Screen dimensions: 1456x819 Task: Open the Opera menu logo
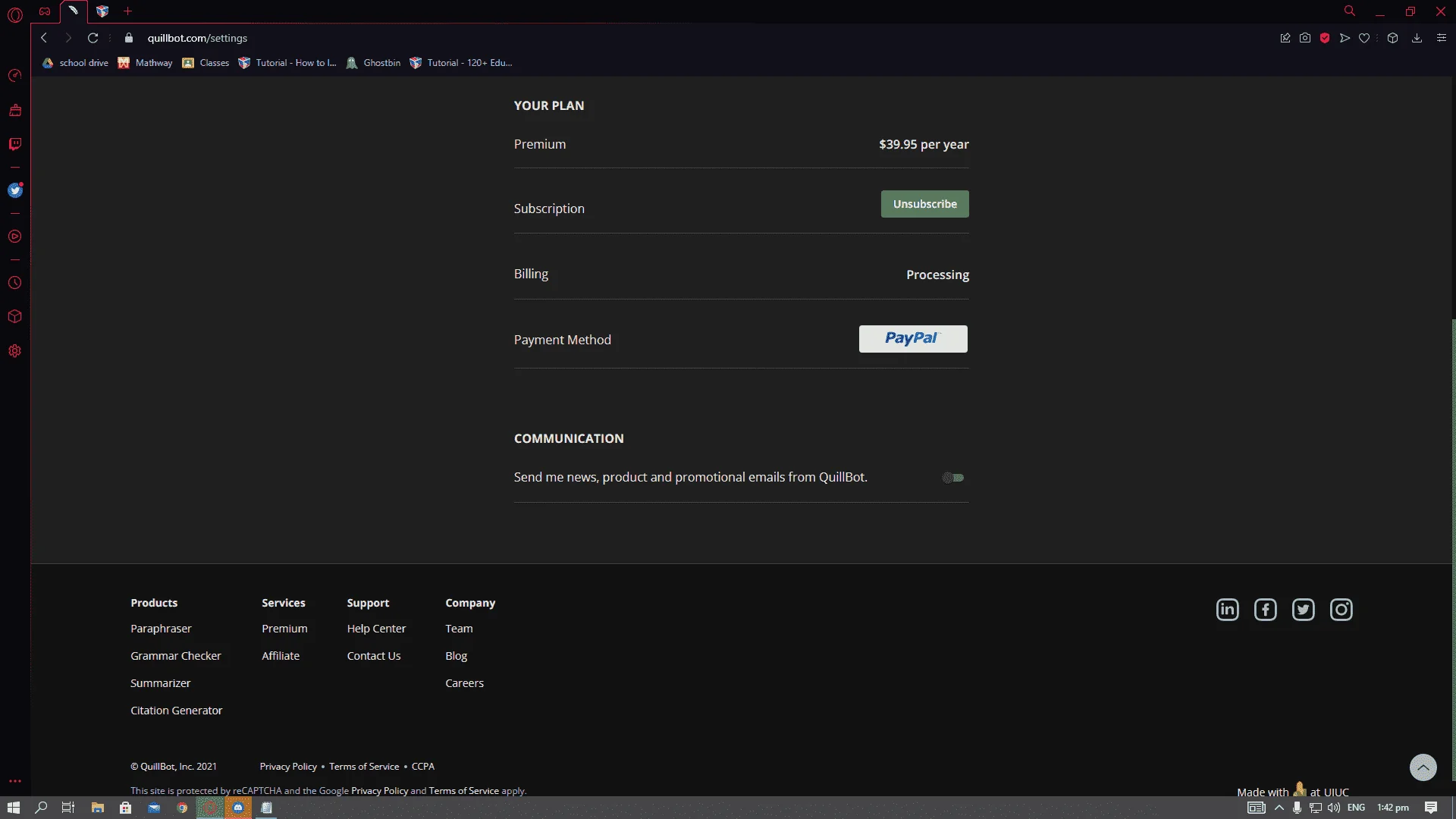pos(14,14)
